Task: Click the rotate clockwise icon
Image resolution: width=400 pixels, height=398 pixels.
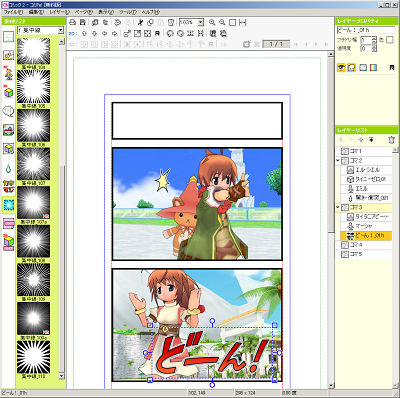Action: point(180,33)
